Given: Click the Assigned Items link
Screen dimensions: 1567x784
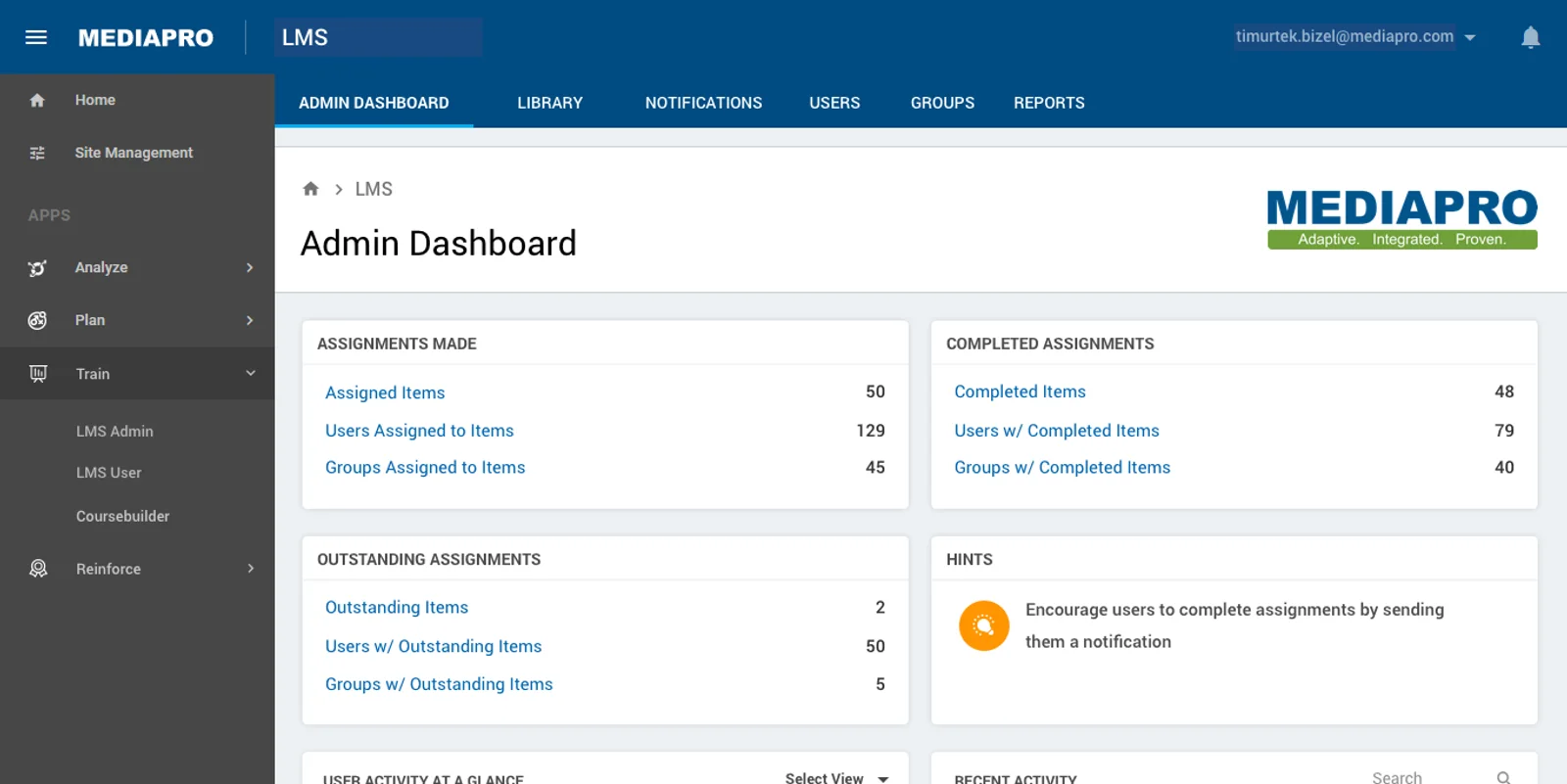Looking at the screenshot, I should click(385, 392).
